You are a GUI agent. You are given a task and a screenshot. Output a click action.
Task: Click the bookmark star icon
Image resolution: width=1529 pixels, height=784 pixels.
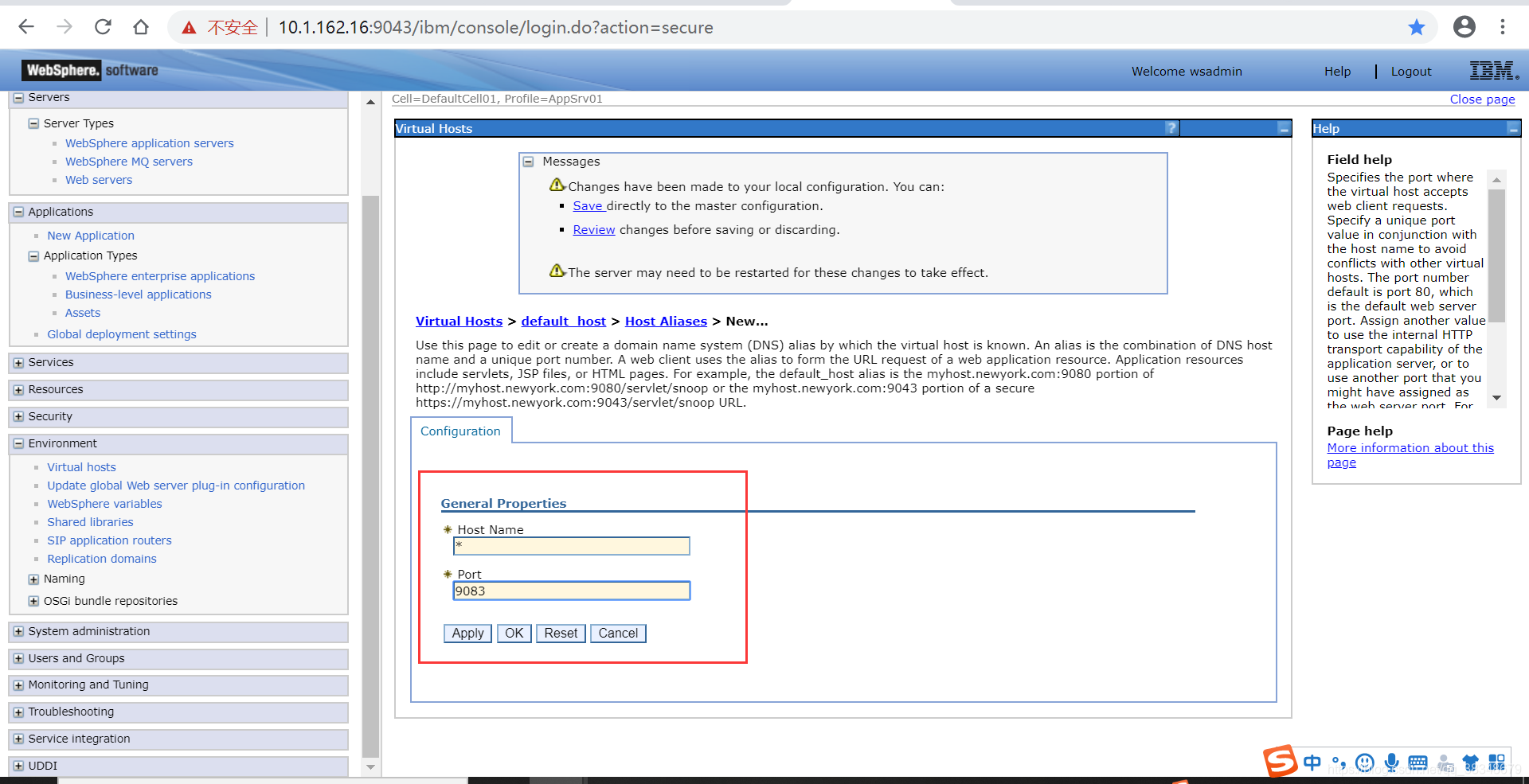pos(1417,28)
